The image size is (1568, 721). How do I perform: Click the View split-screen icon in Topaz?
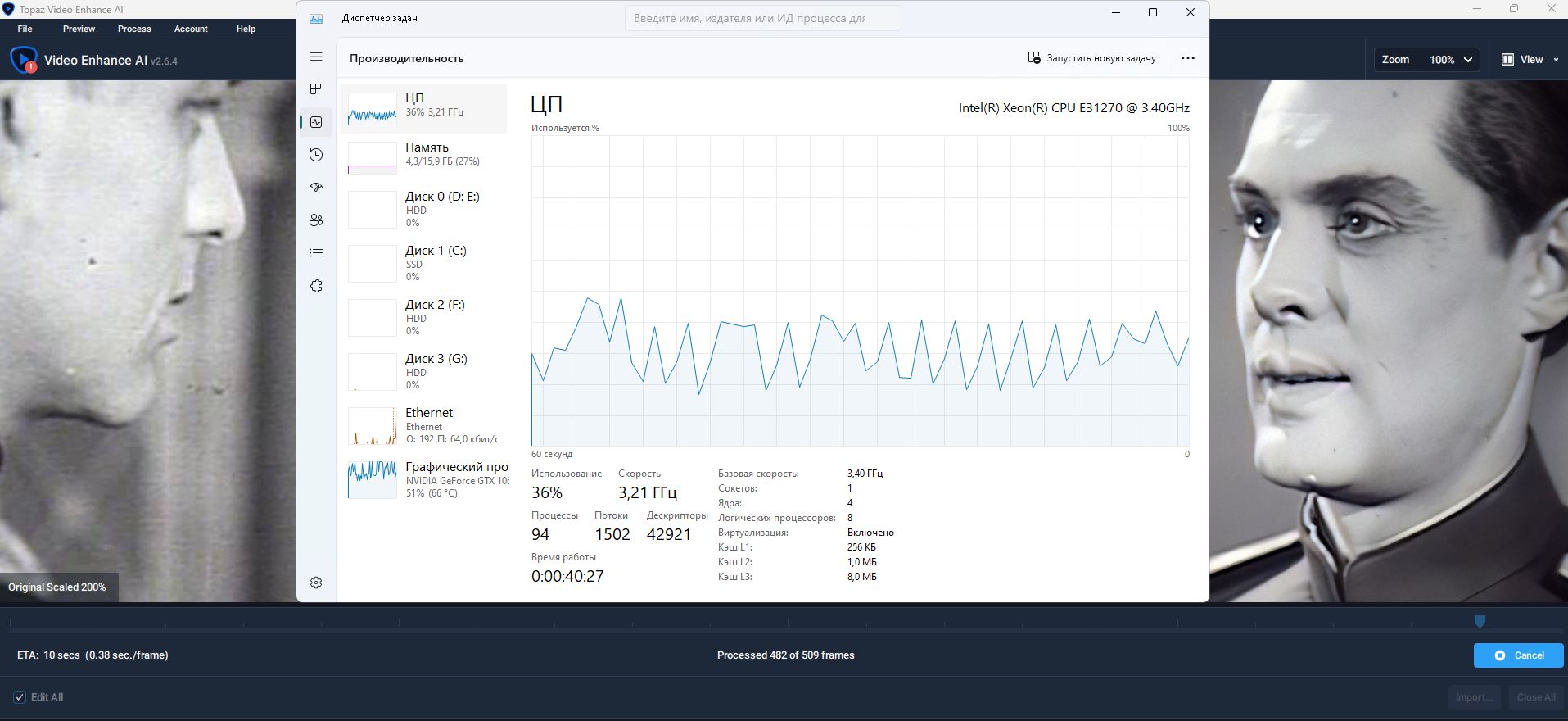tap(1507, 60)
